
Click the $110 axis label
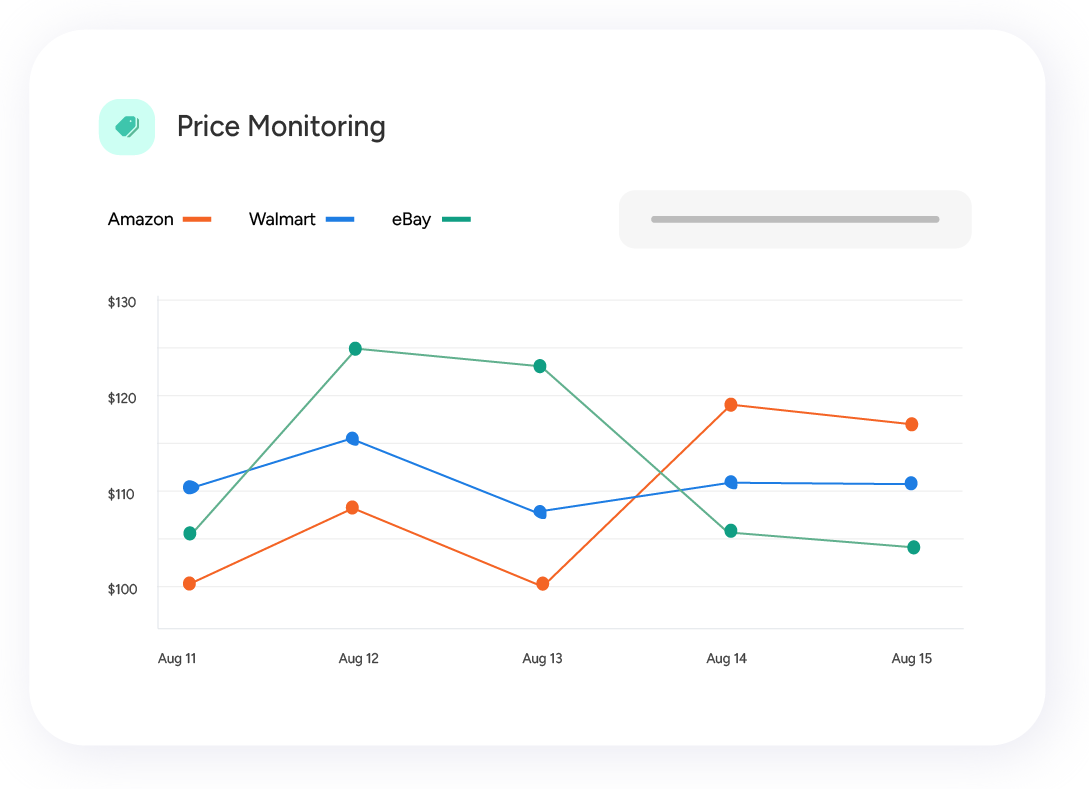(122, 494)
